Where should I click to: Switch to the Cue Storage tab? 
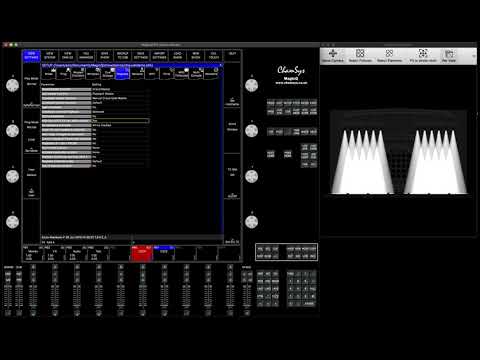pyautogui.click(x=107, y=73)
